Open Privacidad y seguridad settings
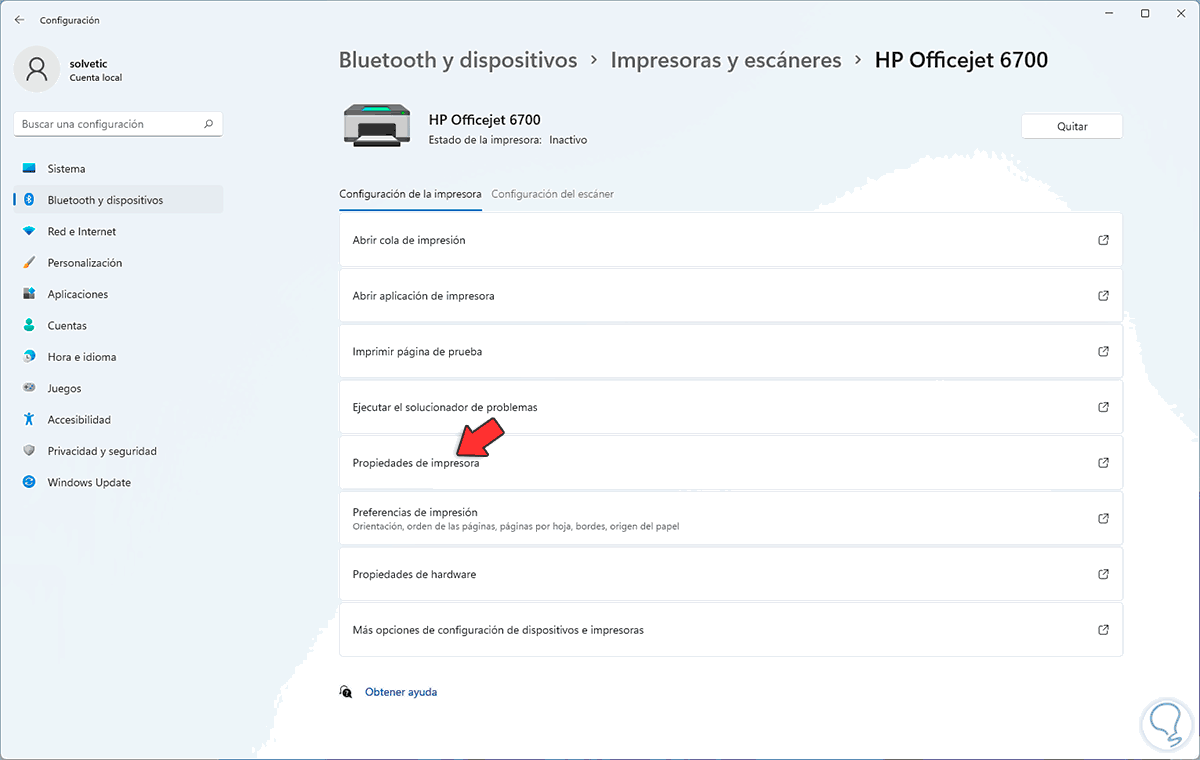This screenshot has height=760, width=1200. 118,451
